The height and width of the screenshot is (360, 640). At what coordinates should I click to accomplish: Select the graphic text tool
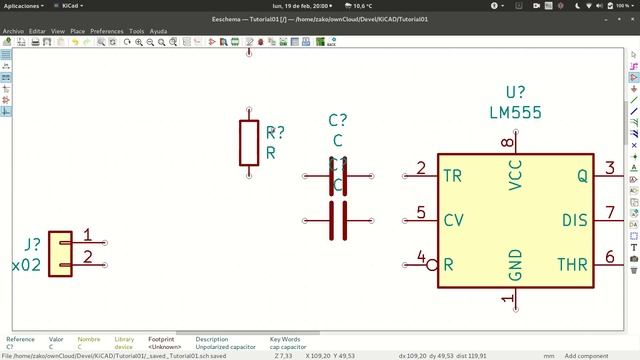click(634, 247)
